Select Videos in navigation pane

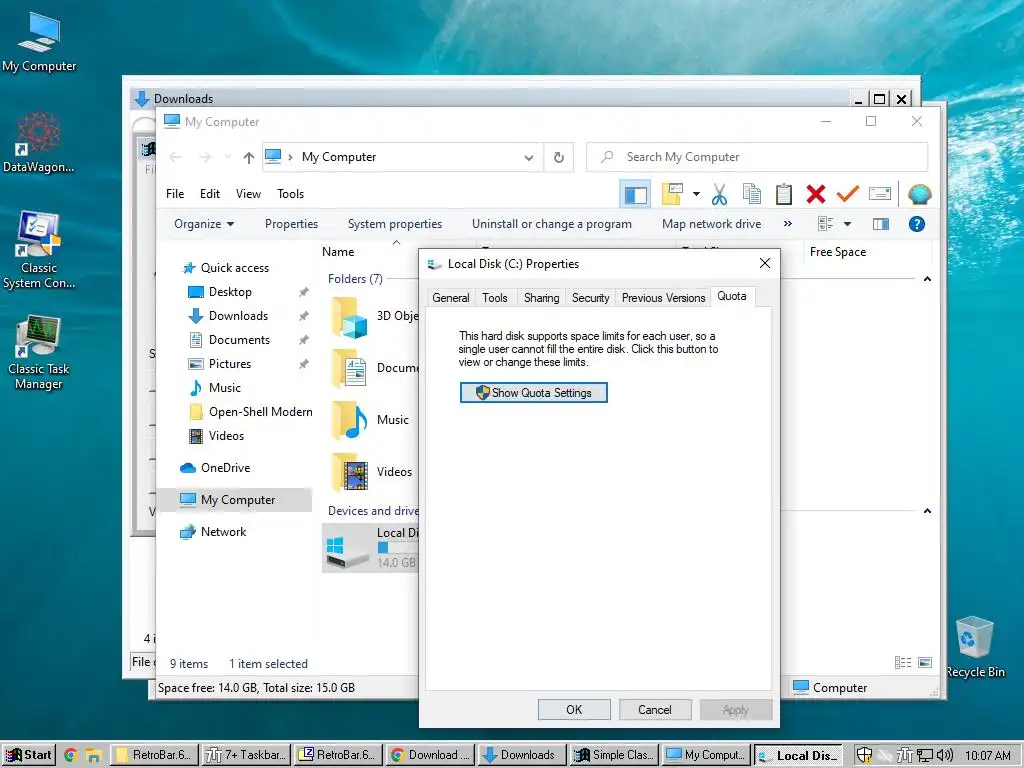pyautogui.click(x=226, y=436)
